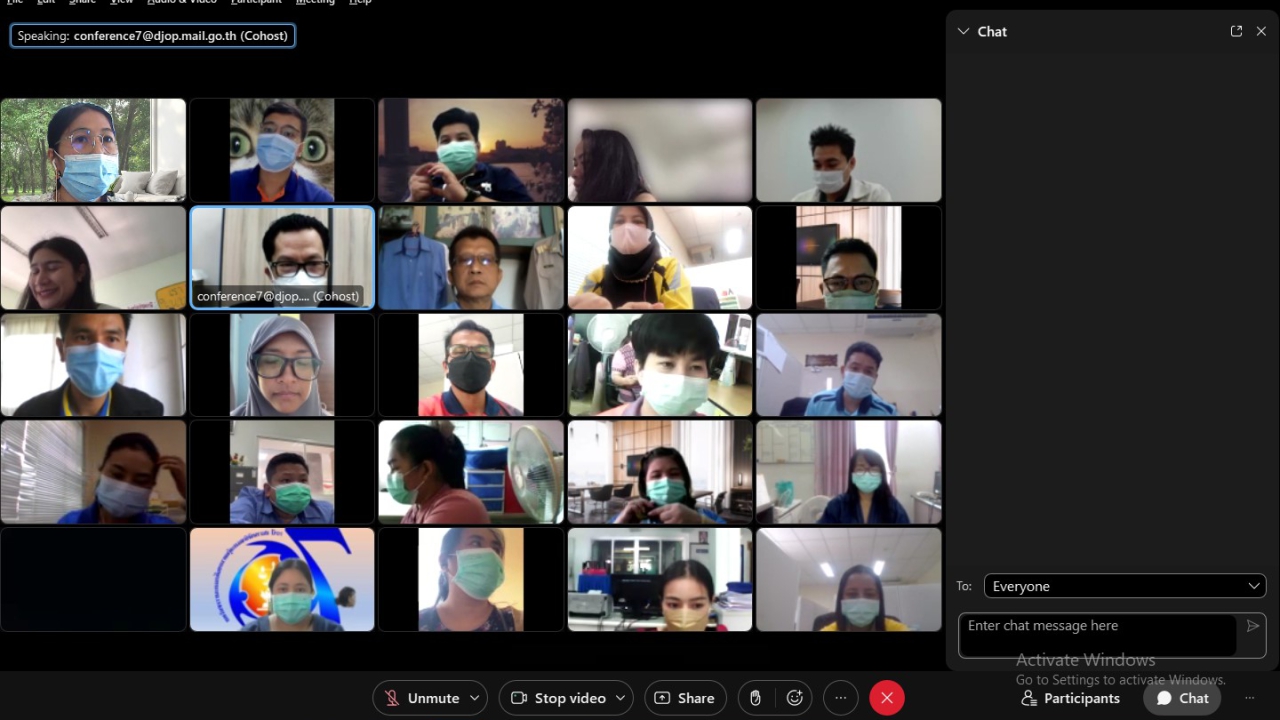Raise hand using the hand icon

click(x=756, y=698)
